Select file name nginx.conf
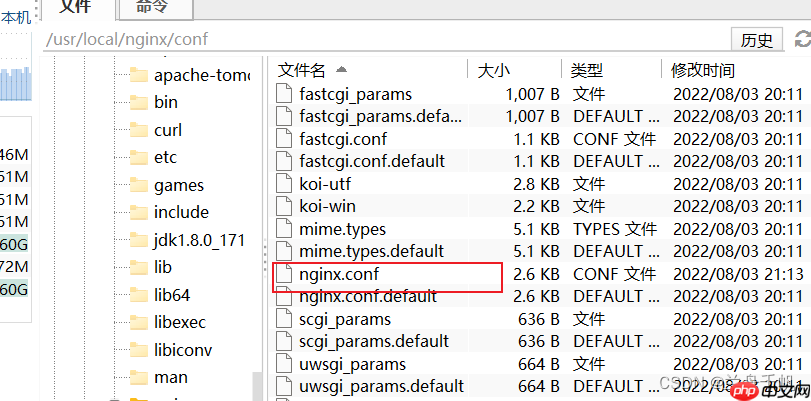811x401 pixels. 339,274
